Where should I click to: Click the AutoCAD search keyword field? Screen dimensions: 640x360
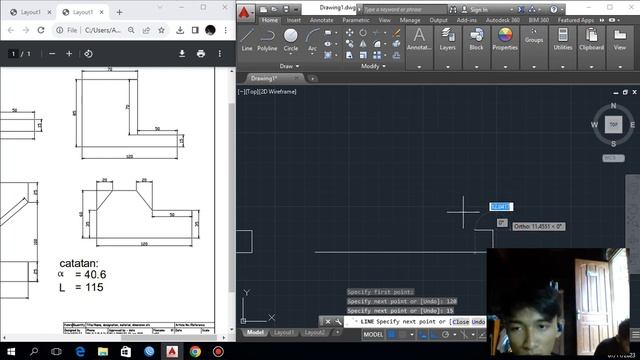tap(404, 9)
